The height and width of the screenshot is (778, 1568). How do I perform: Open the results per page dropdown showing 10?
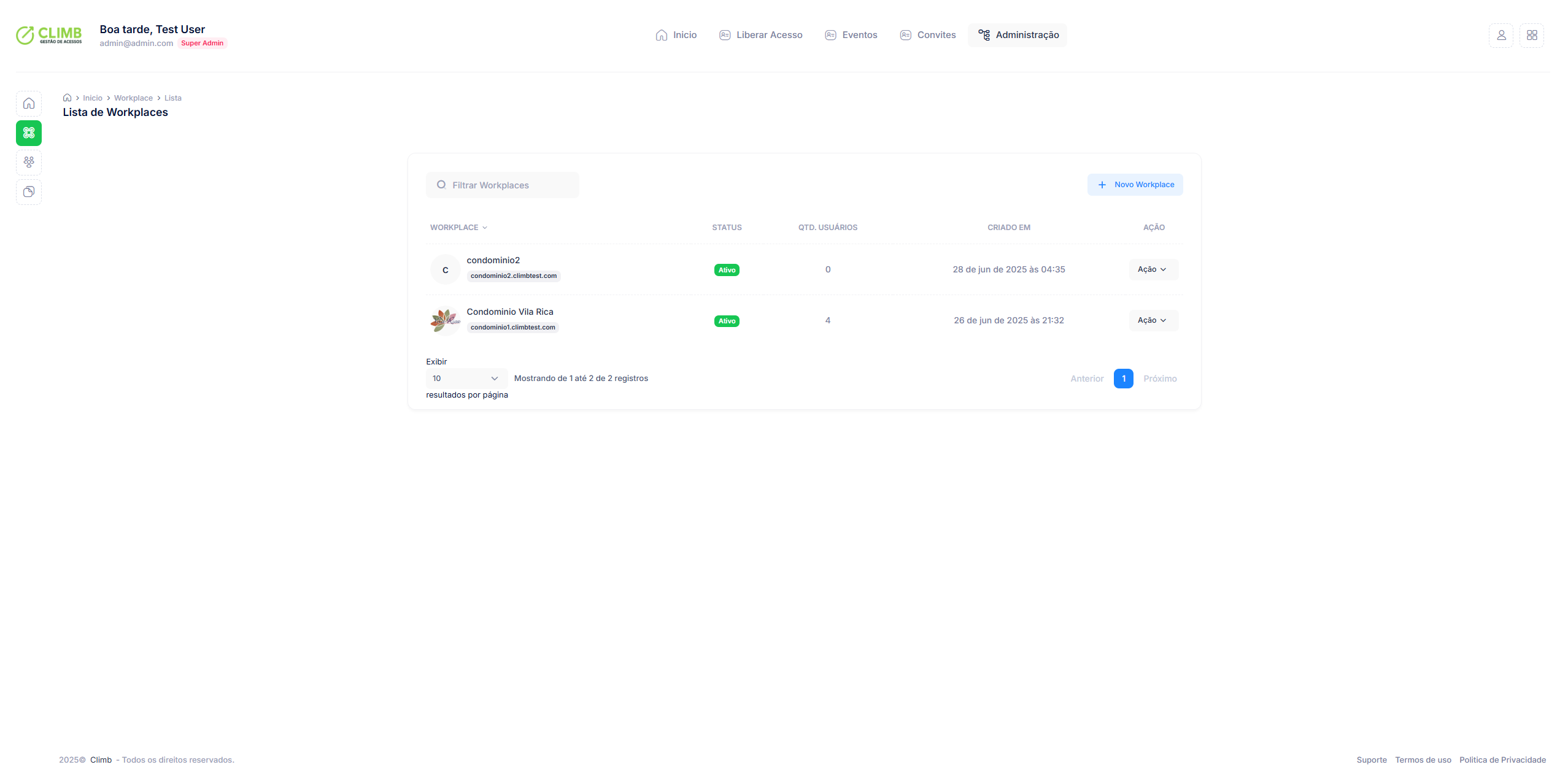click(465, 378)
